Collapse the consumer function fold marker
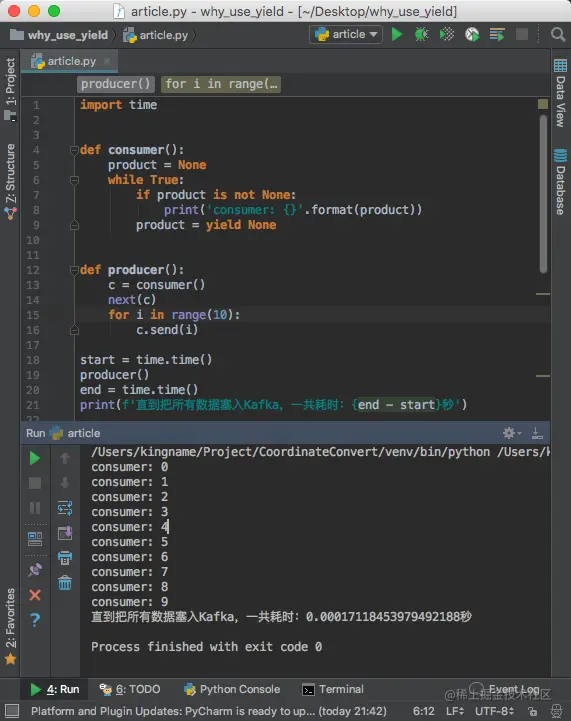The height and width of the screenshot is (721, 571). 74,150
